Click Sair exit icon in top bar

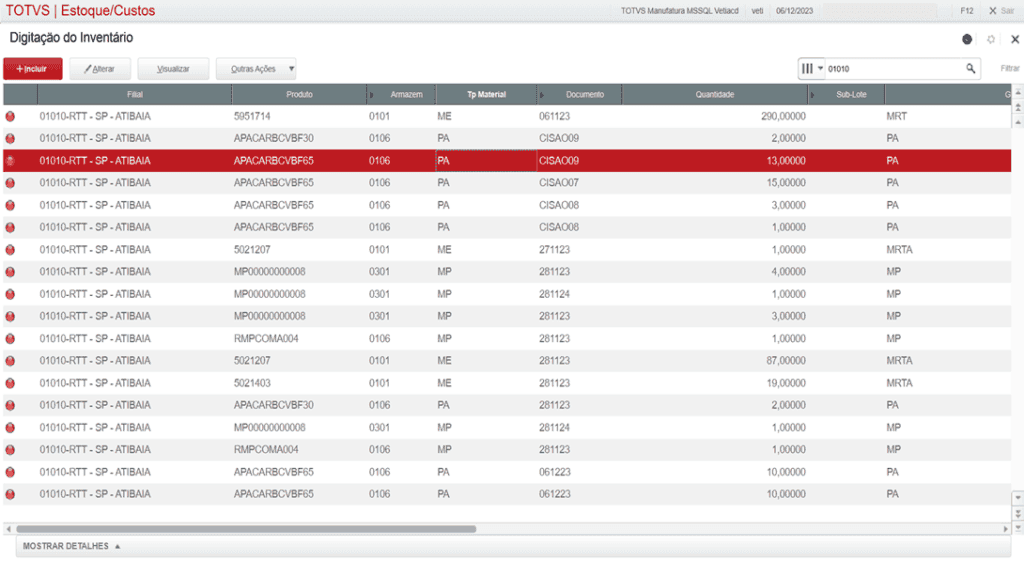coord(1001,10)
